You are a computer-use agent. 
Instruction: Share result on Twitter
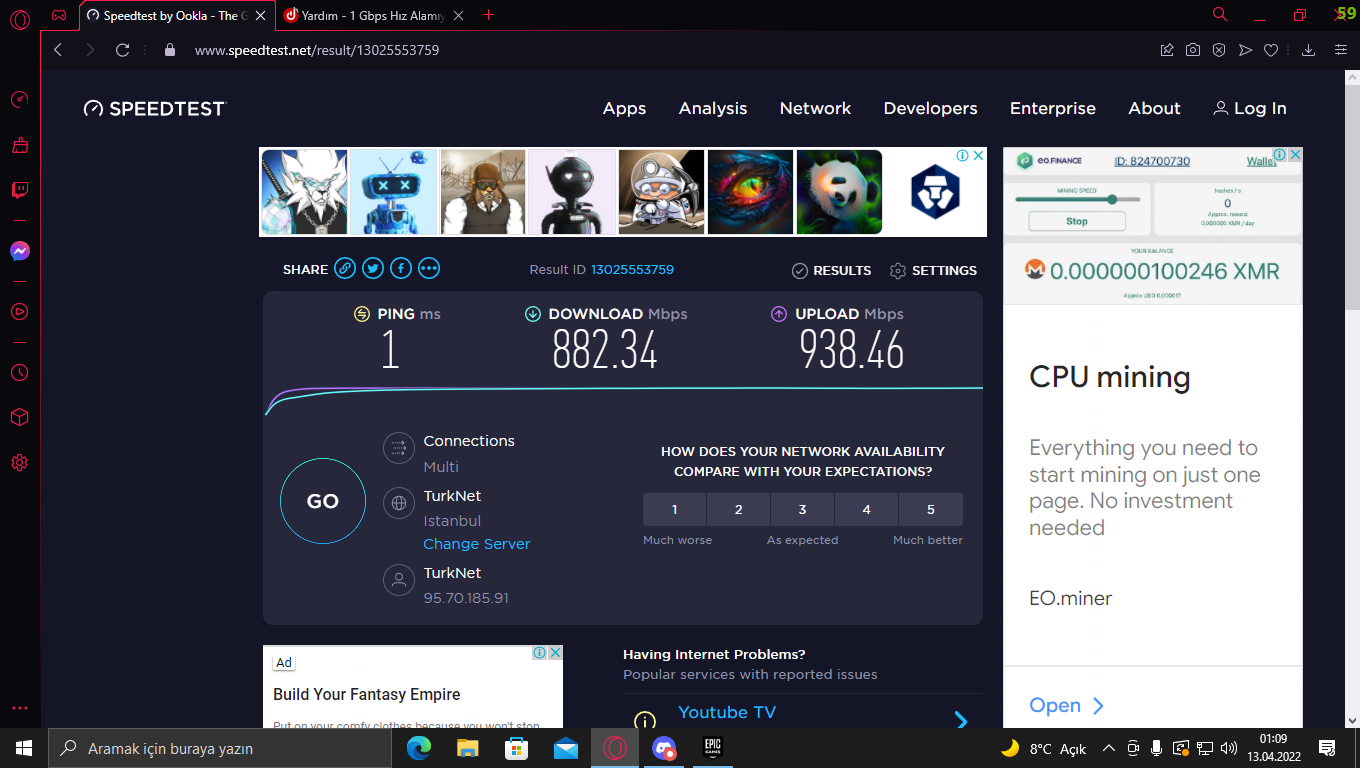pyautogui.click(x=373, y=268)
